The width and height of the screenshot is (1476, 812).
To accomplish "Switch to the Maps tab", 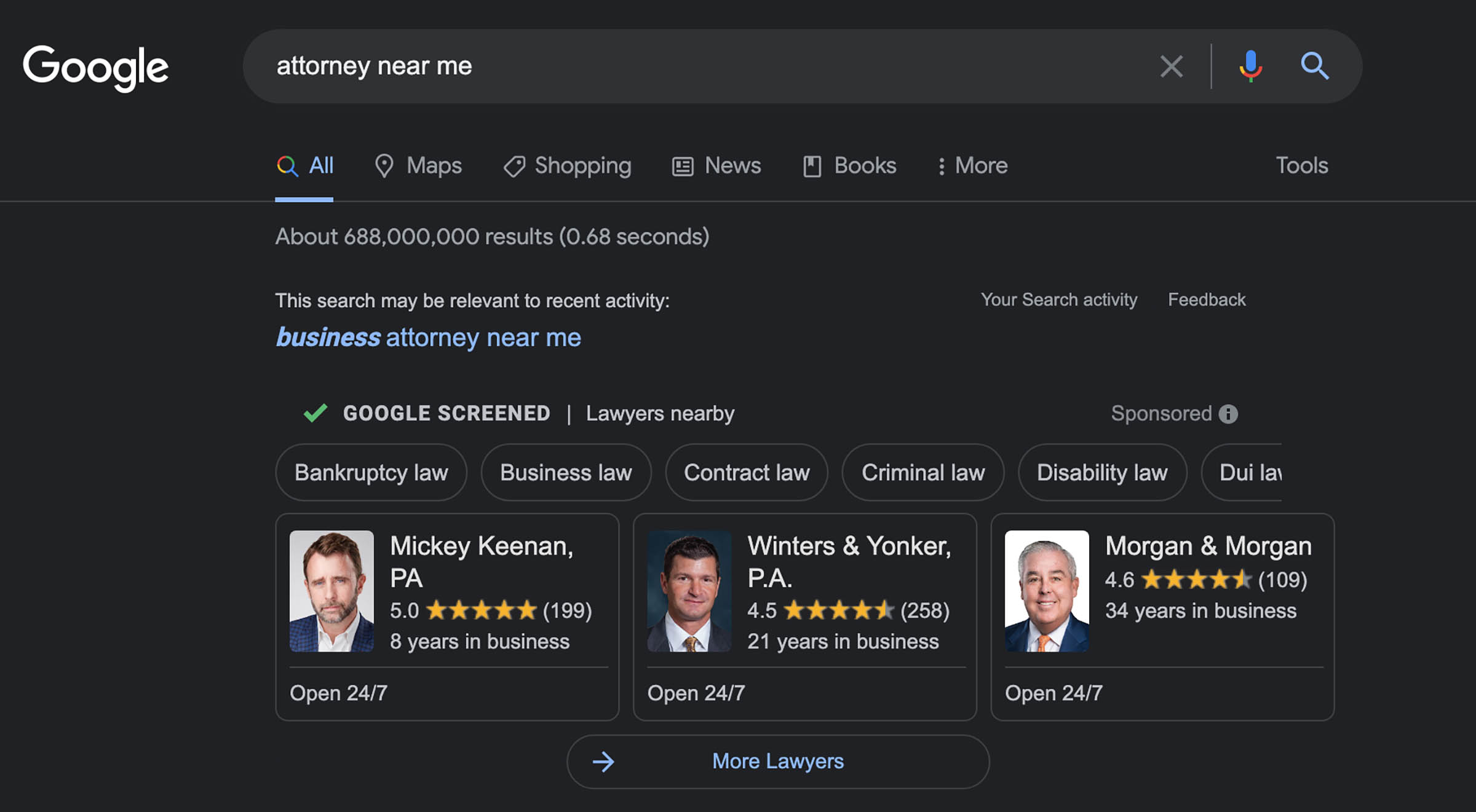I will click(418, 165).
